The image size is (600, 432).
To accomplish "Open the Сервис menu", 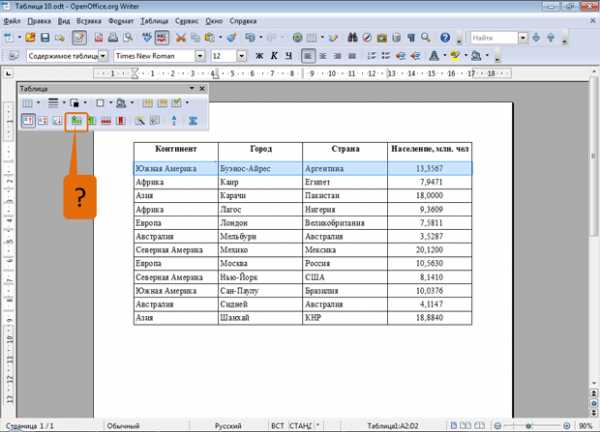I will [187, 21].
